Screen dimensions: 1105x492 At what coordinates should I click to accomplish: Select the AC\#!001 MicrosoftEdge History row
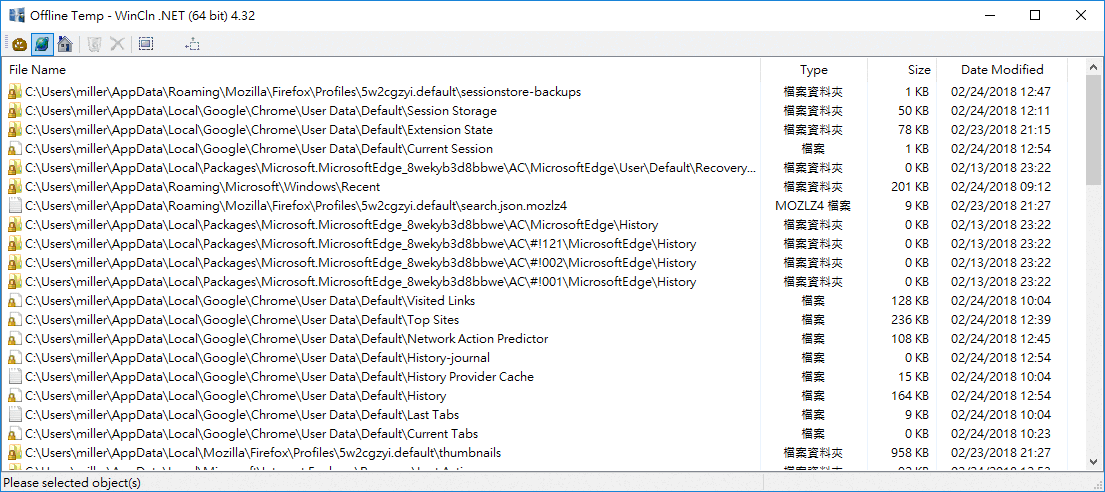[361, 282]
